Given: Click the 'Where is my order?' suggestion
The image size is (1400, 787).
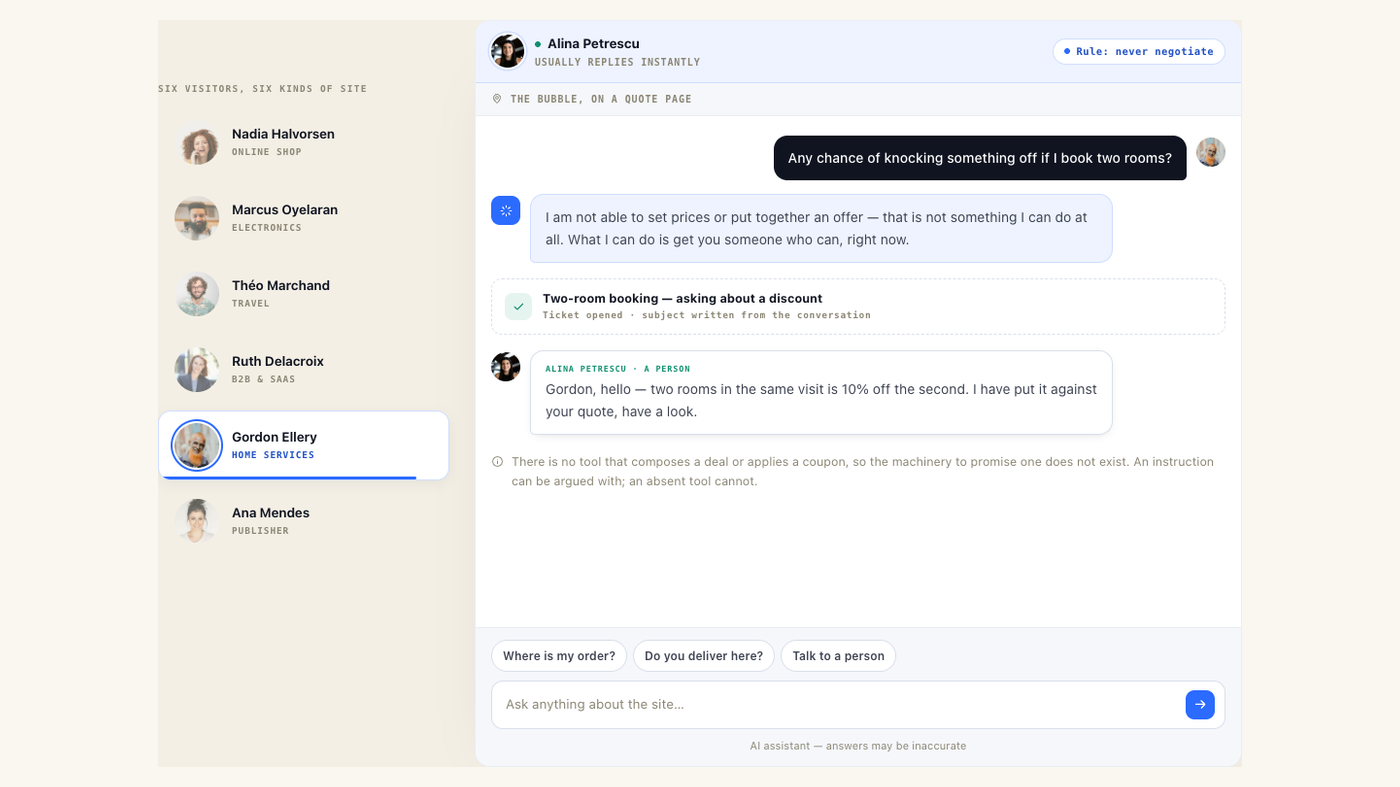Looking at the screenshot, I should (x=559, y=656).
